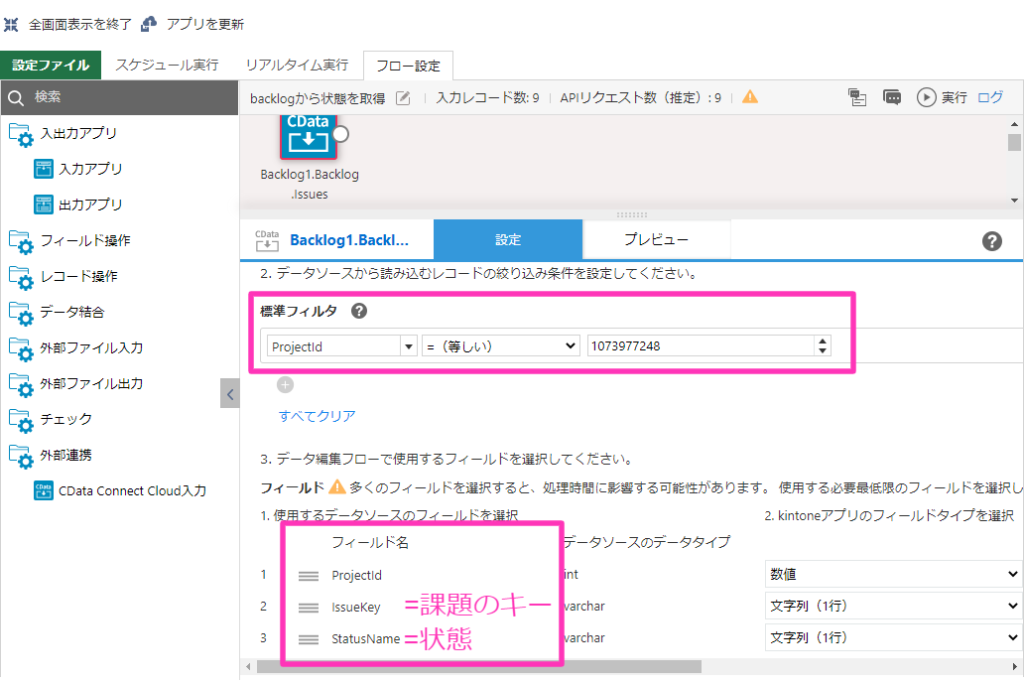Viewport: 1024px width, 684px height.
Task: Open the = (等しい) operator dropdown
Action: 501,346
